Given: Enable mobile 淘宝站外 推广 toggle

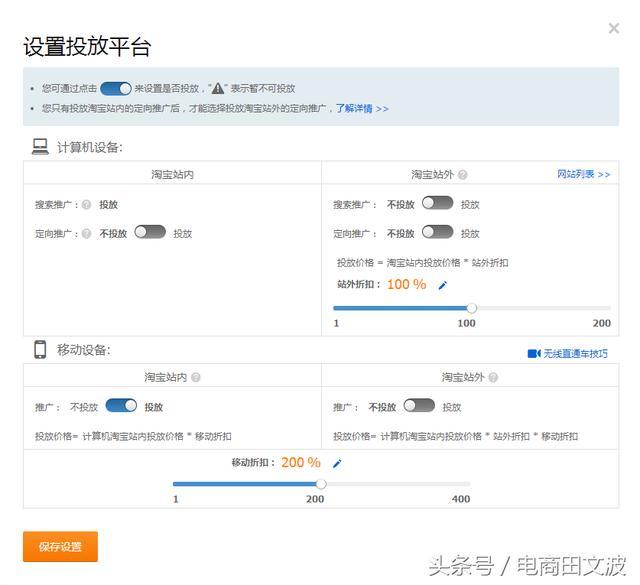Looking at the screenshot, I should (419, 406).
